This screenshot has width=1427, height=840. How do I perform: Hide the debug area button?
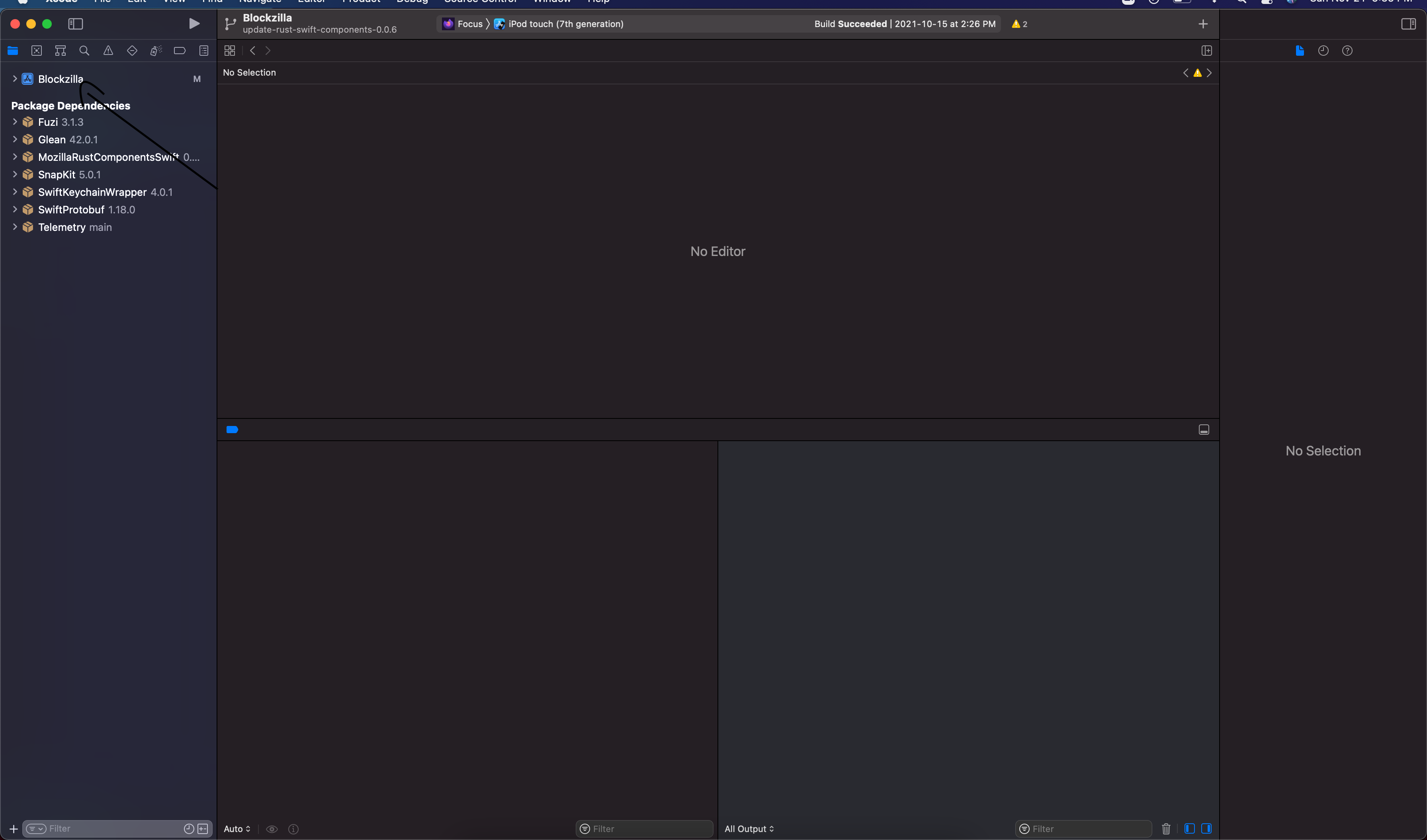[1204, 430]
